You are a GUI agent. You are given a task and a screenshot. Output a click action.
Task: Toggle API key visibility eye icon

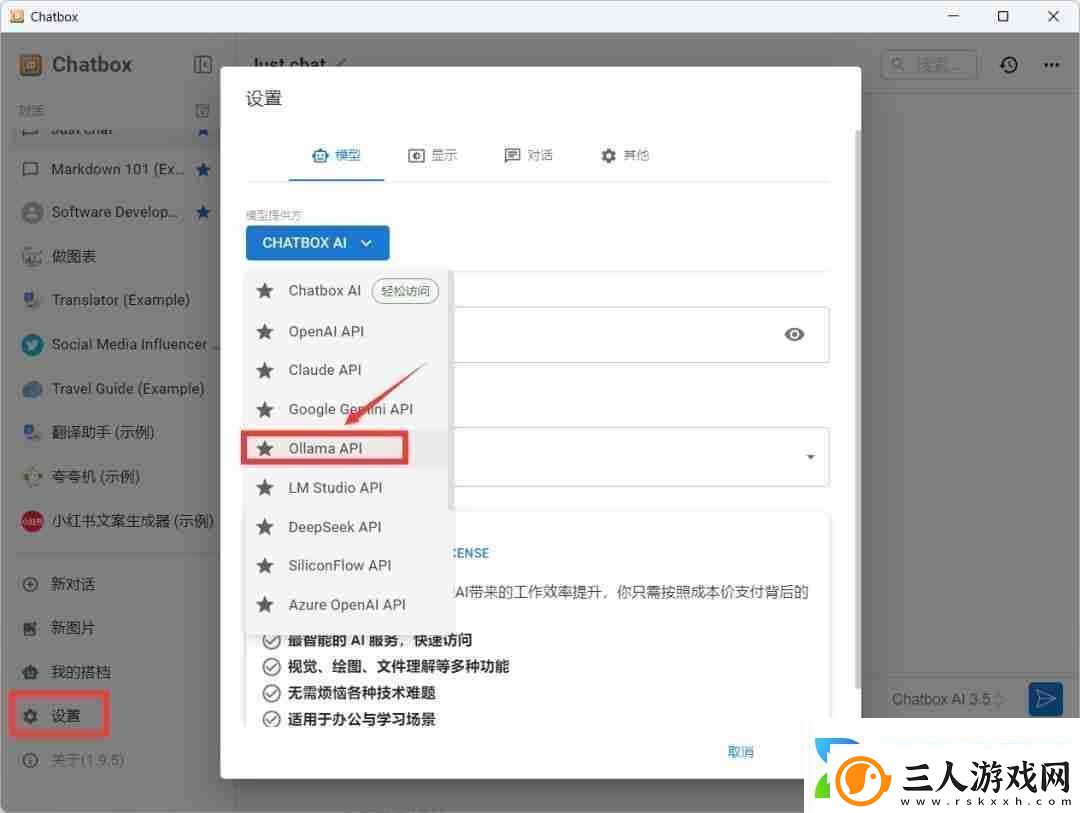[793, 334]
